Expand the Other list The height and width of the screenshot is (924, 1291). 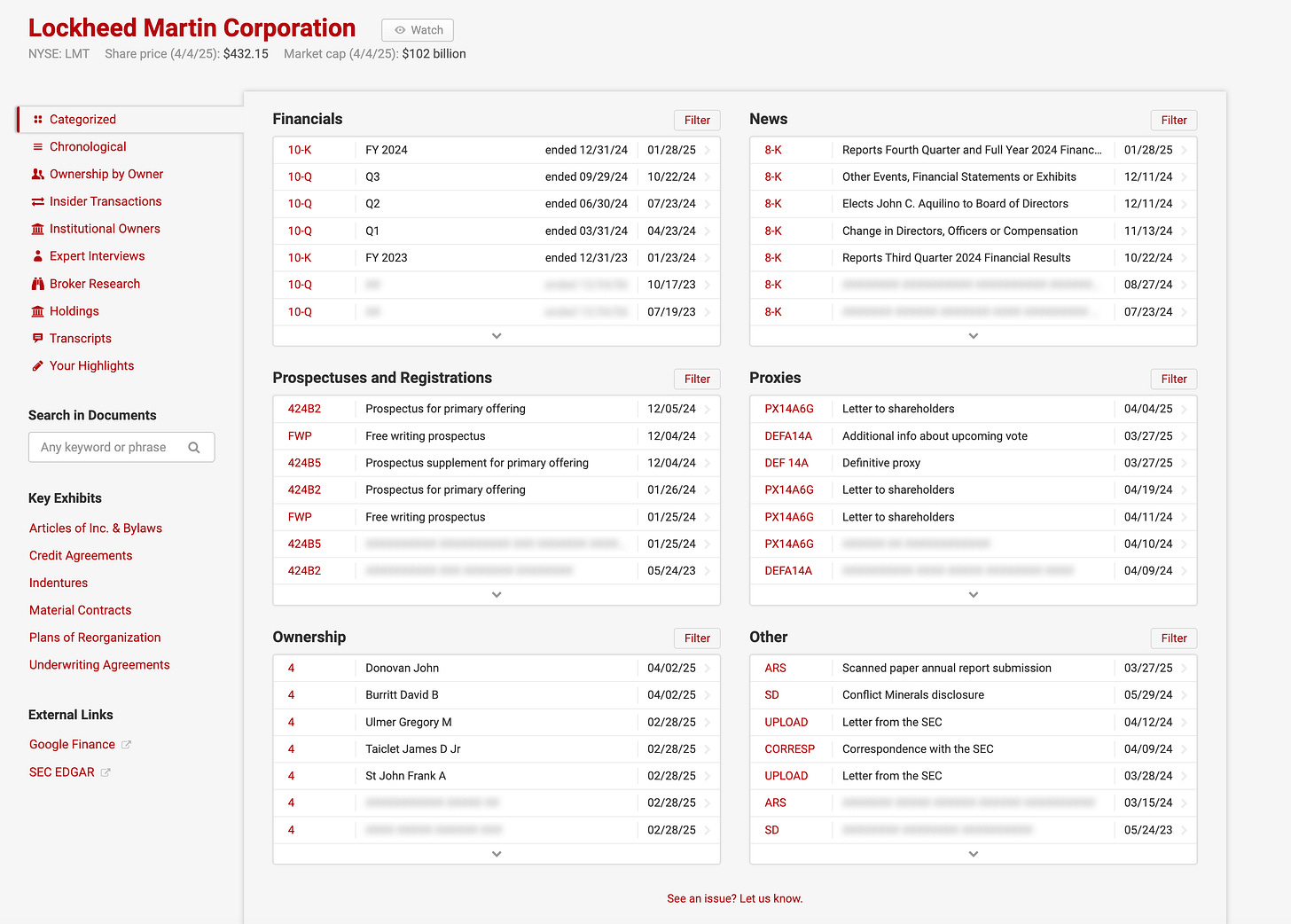[x=974, y=854]
